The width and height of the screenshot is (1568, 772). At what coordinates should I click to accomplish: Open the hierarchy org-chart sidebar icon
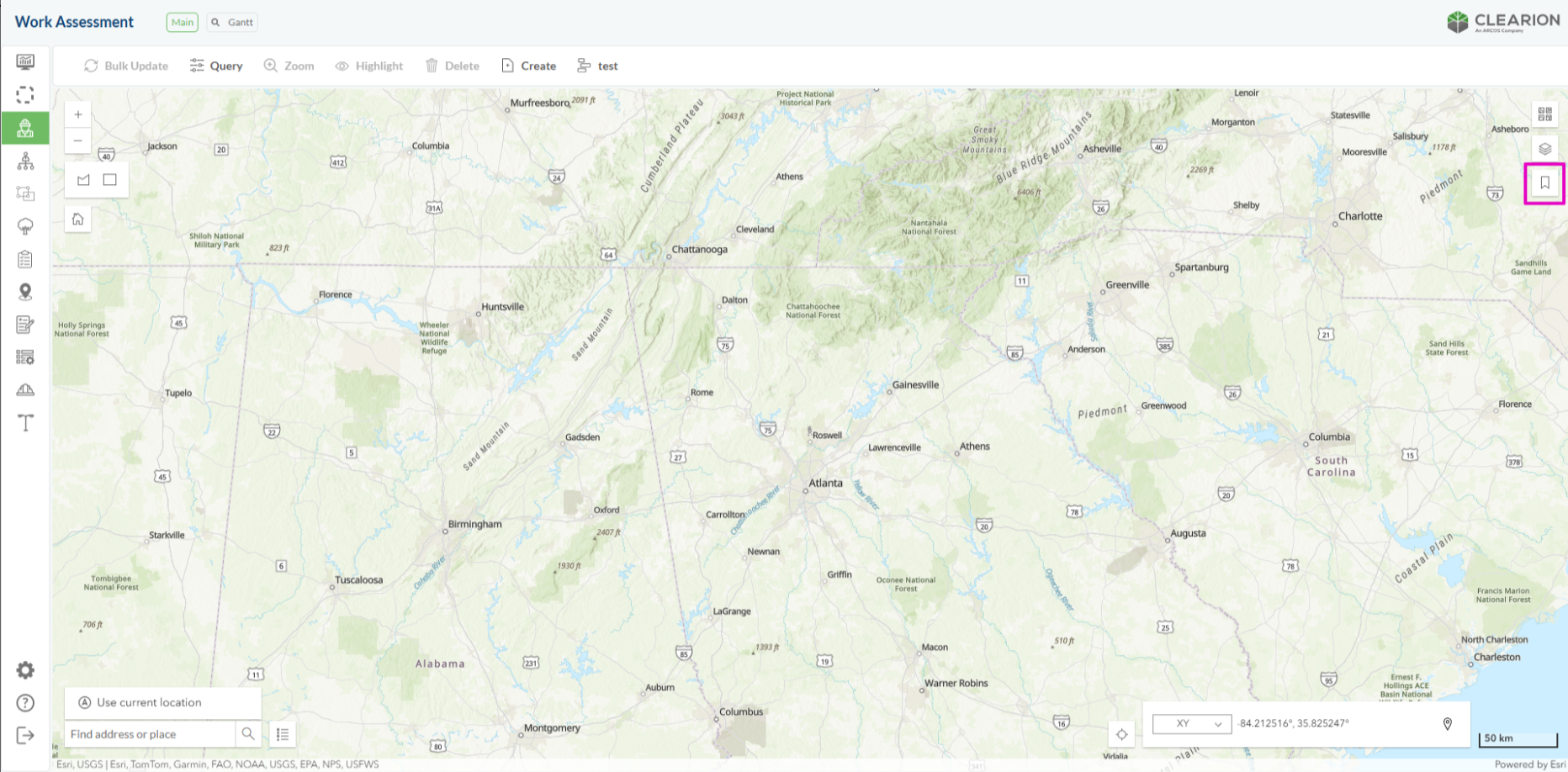click(x=25, y=161)
